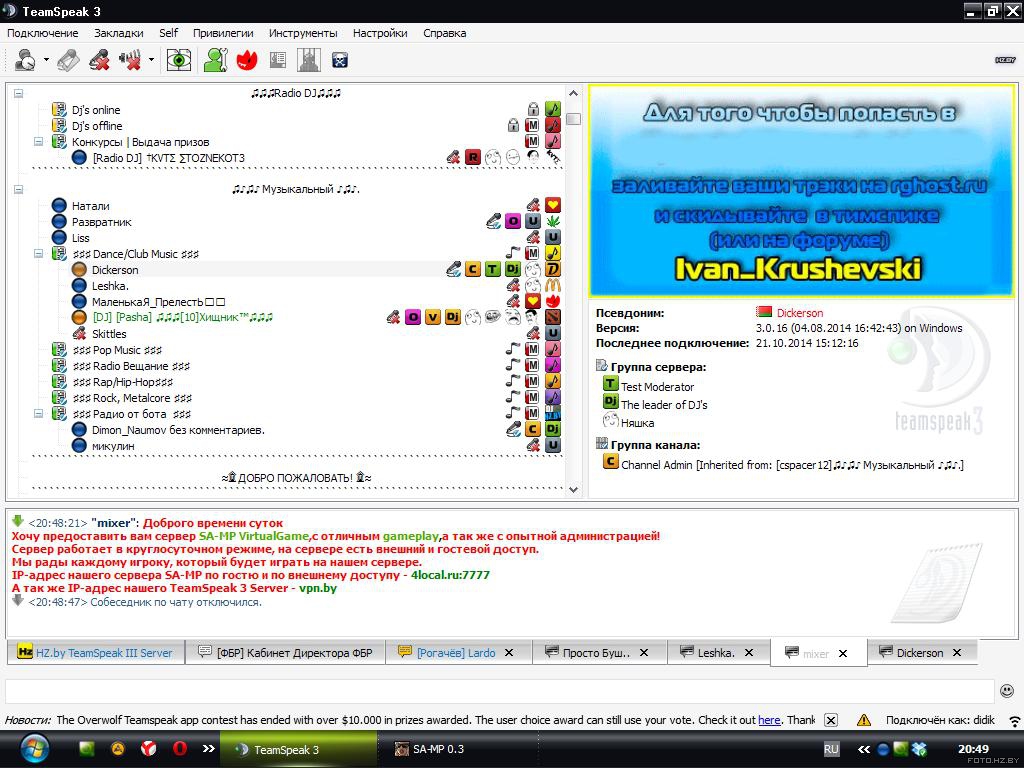Open the Инструменты menu

(303, 33)
